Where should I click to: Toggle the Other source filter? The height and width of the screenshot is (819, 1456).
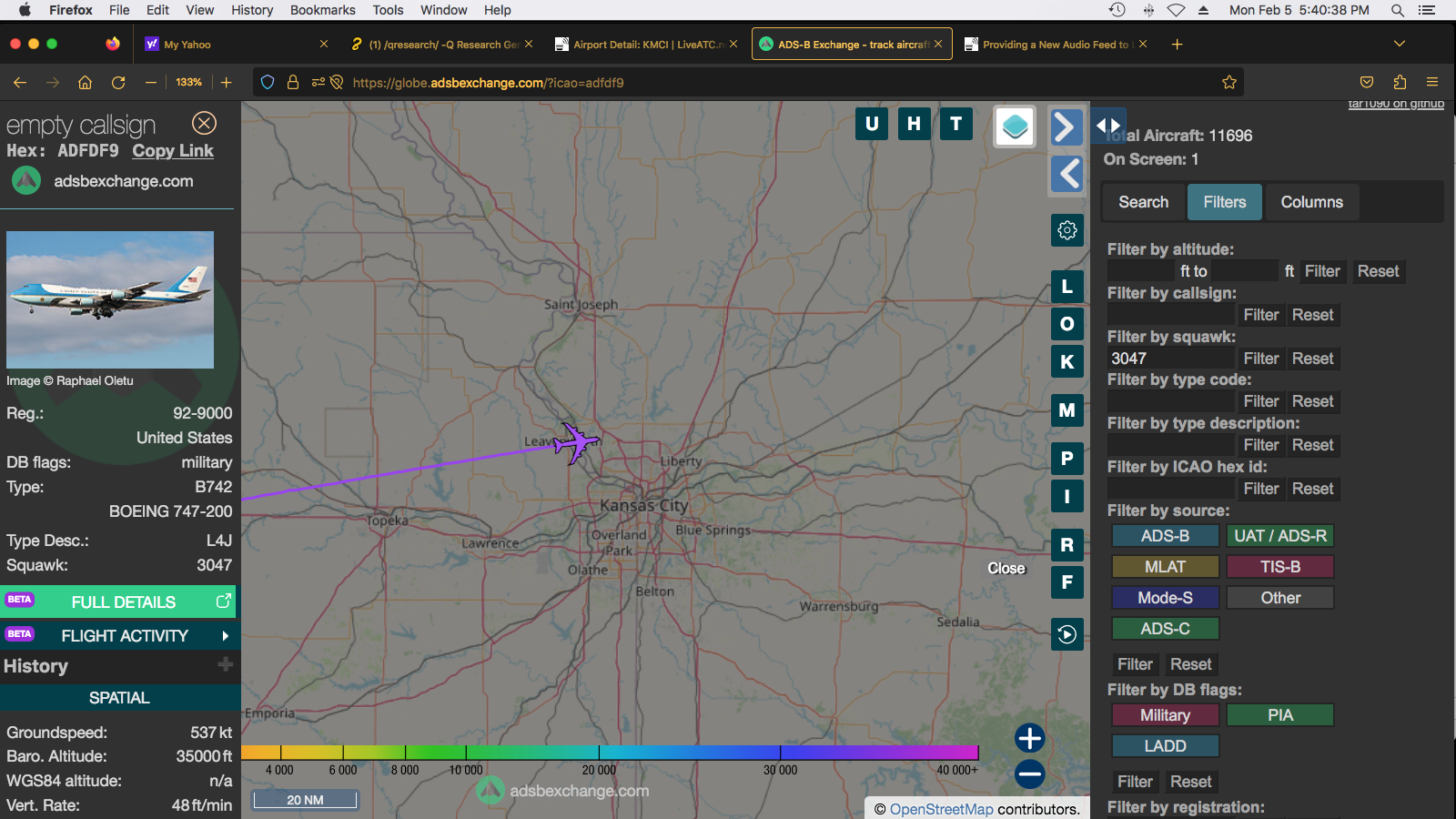point(1279,598)
